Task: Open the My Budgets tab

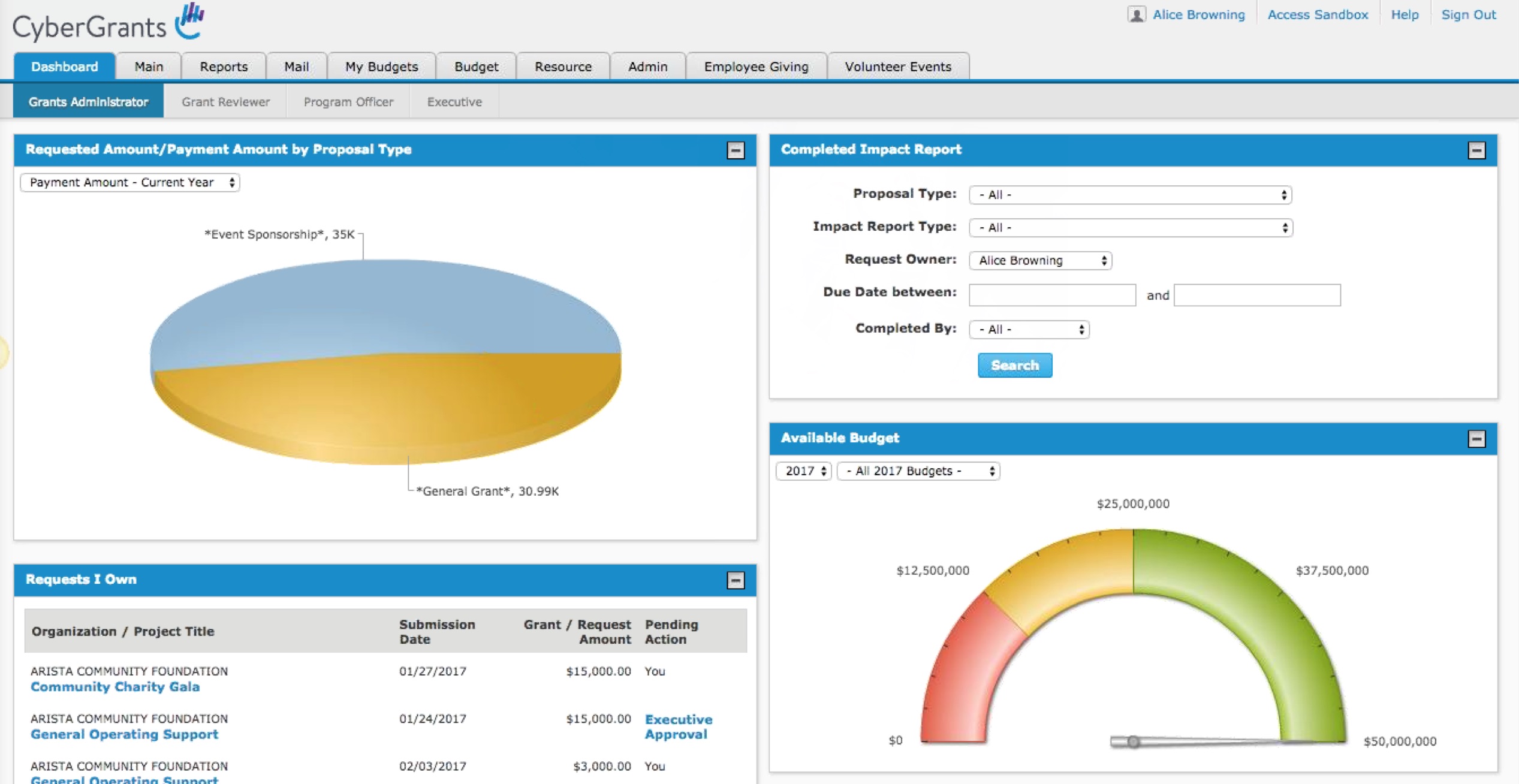Action: coord(381,67)
